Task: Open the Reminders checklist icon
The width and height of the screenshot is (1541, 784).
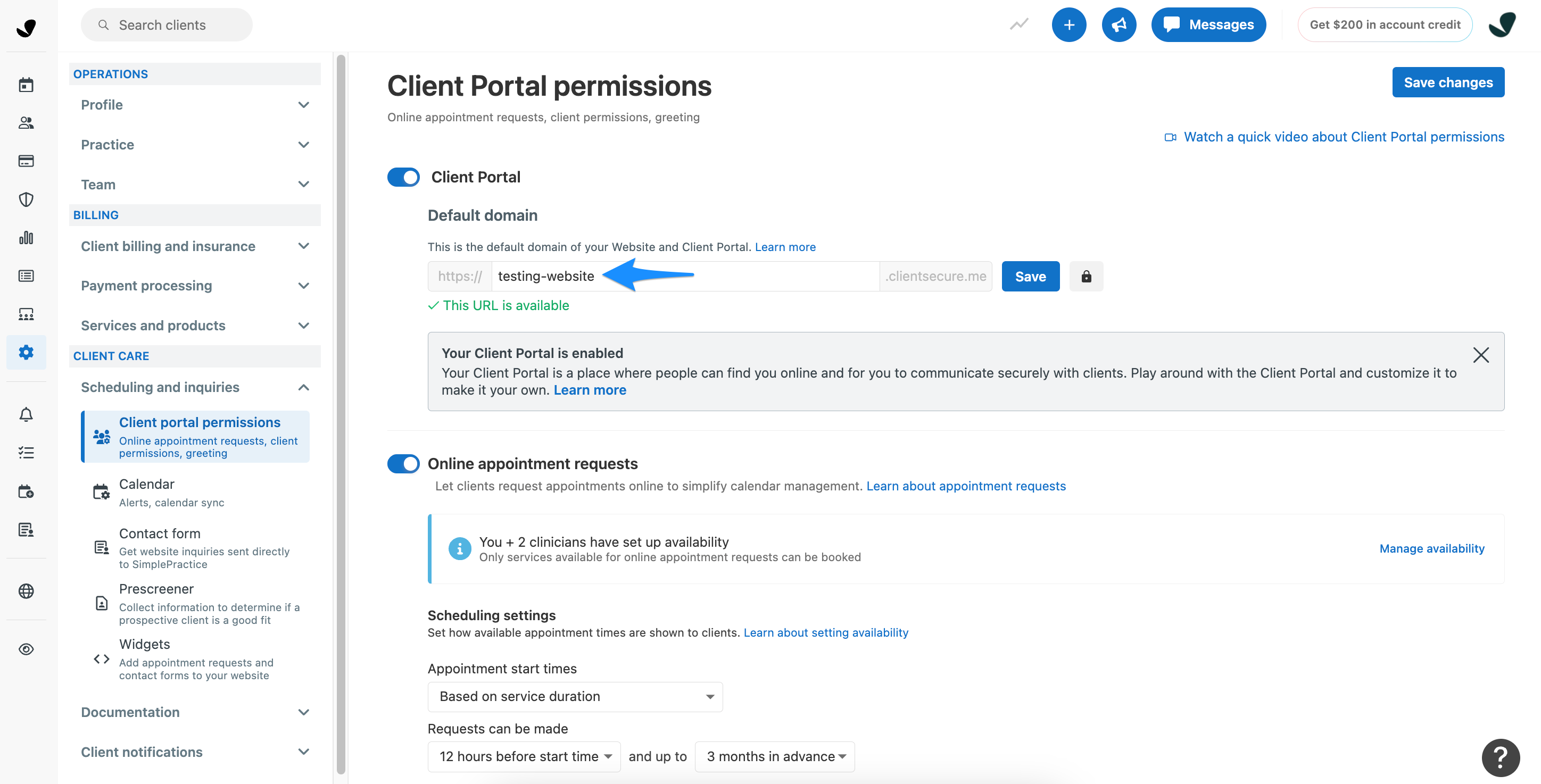Action: click(26, 452)
